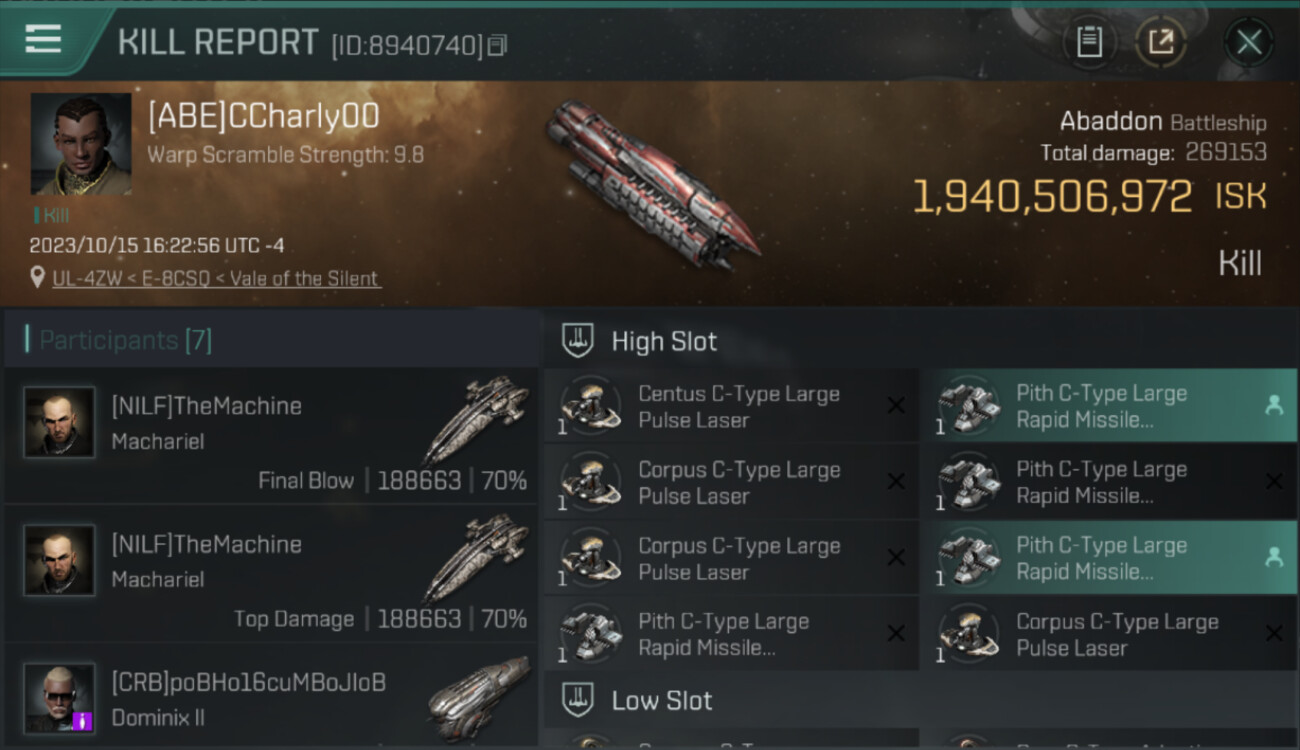Click the location pin icon

tap(37, 278)
